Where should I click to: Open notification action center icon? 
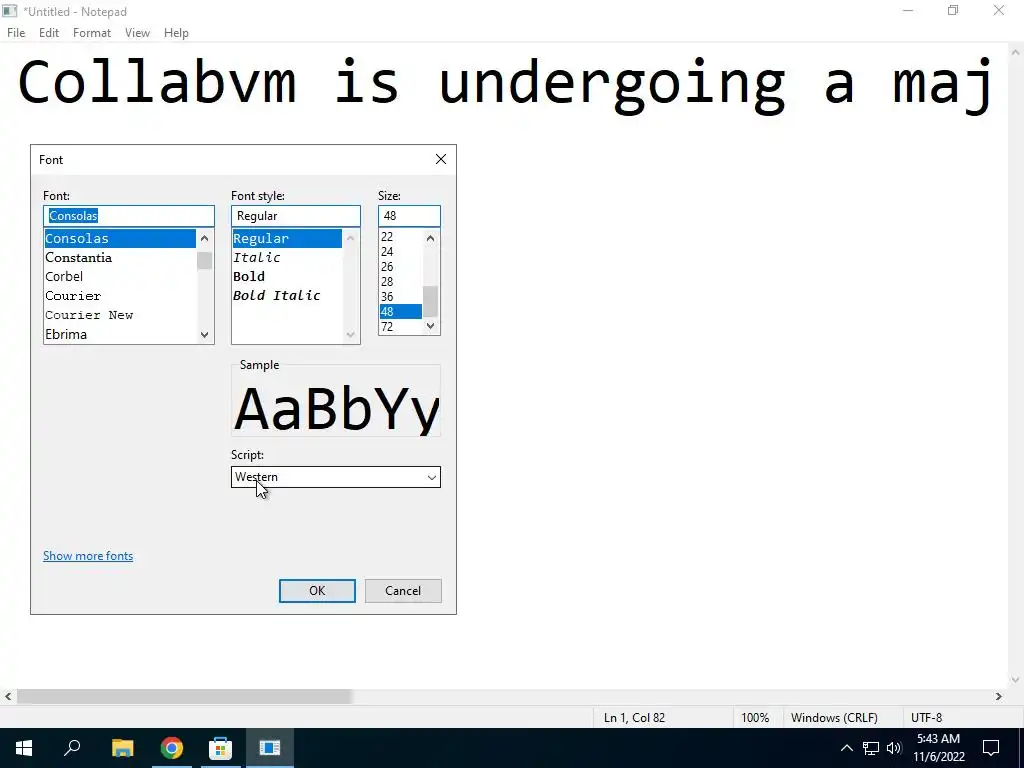(991, 748)
